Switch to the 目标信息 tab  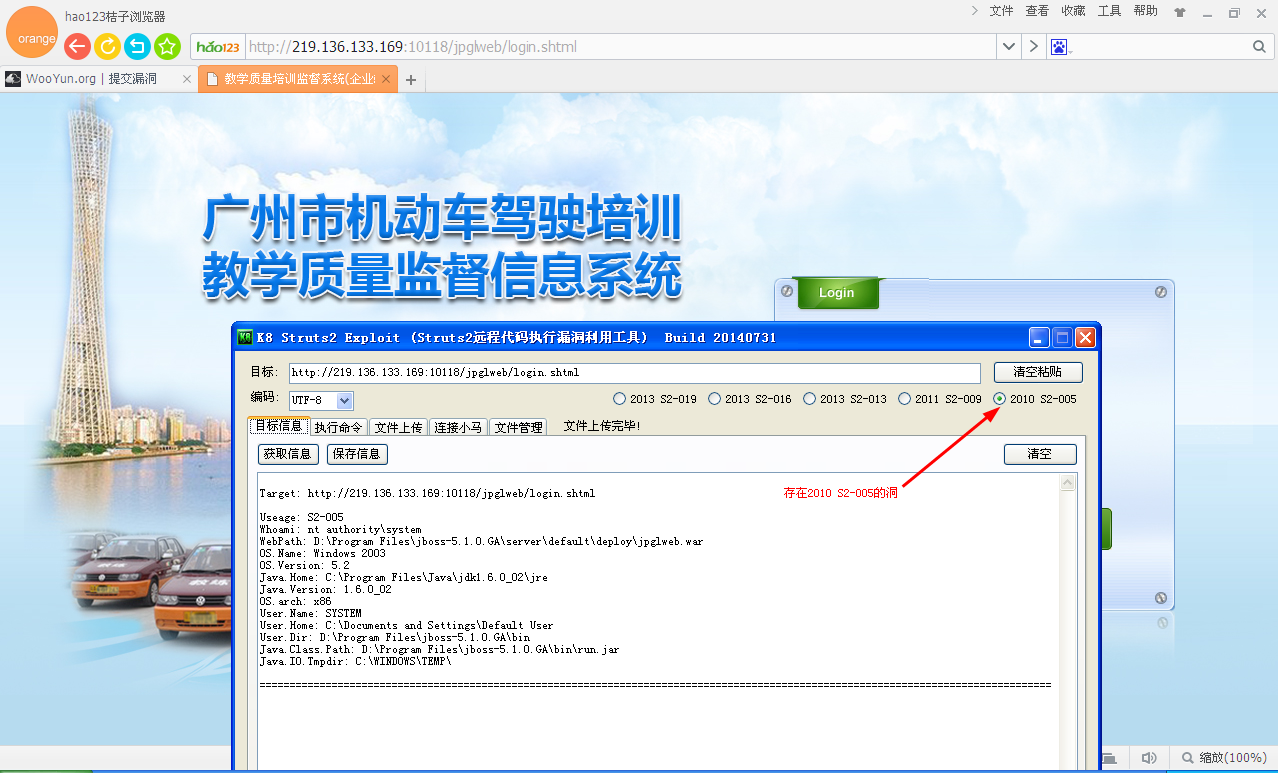[x=279, y=426]
